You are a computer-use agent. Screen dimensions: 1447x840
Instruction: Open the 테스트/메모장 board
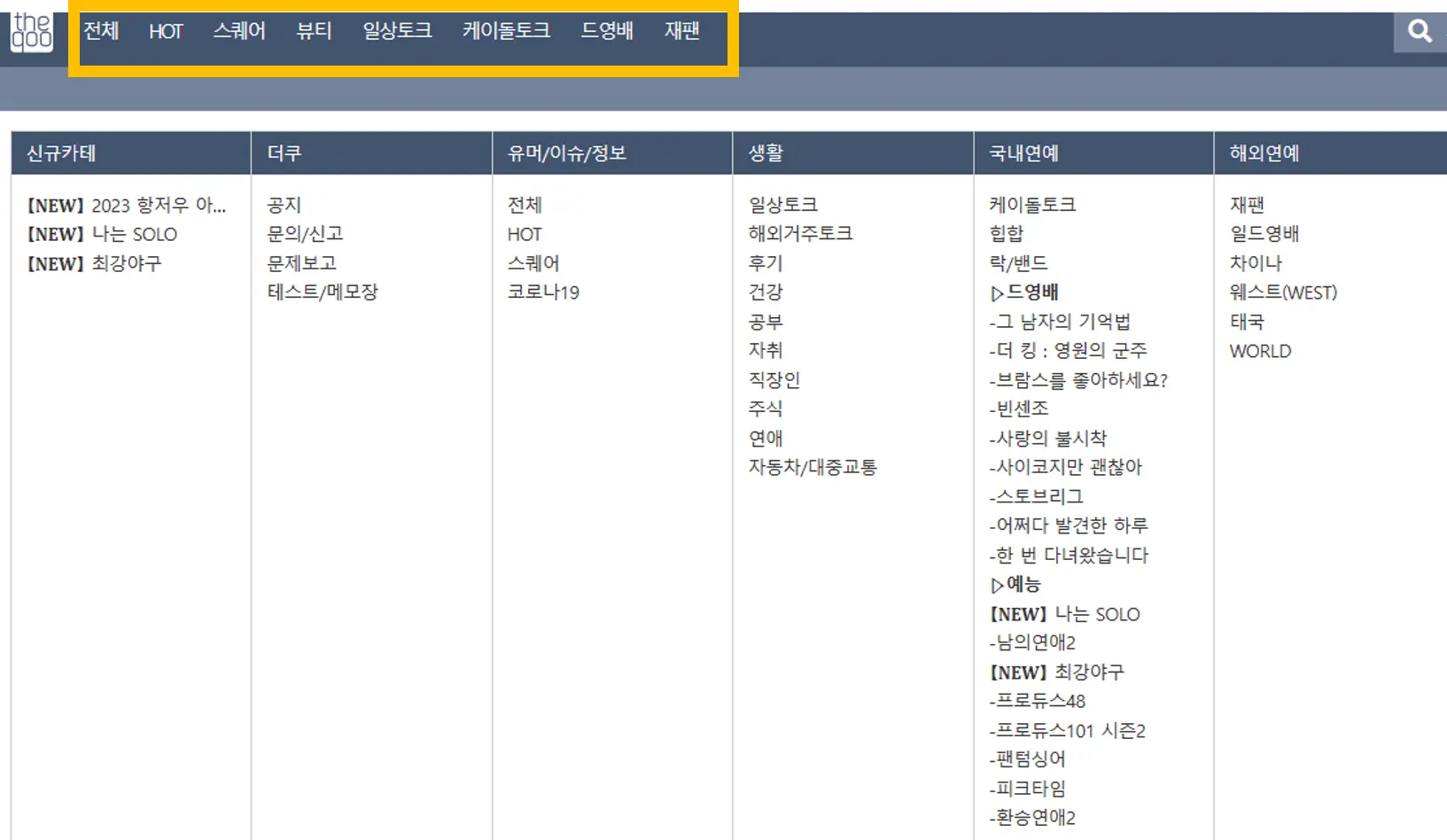coord(323,292)
